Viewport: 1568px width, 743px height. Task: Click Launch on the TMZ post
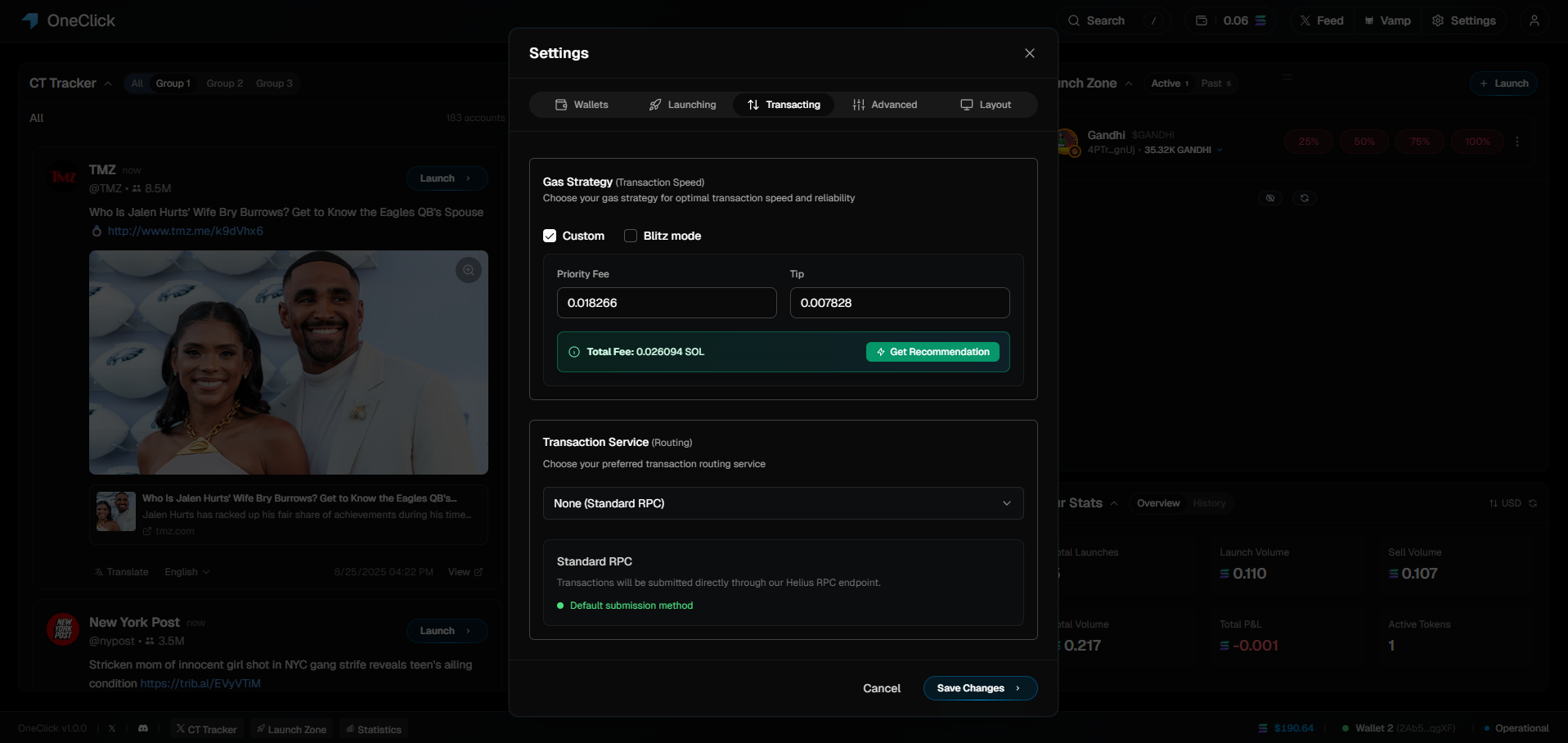click(447, 178)
